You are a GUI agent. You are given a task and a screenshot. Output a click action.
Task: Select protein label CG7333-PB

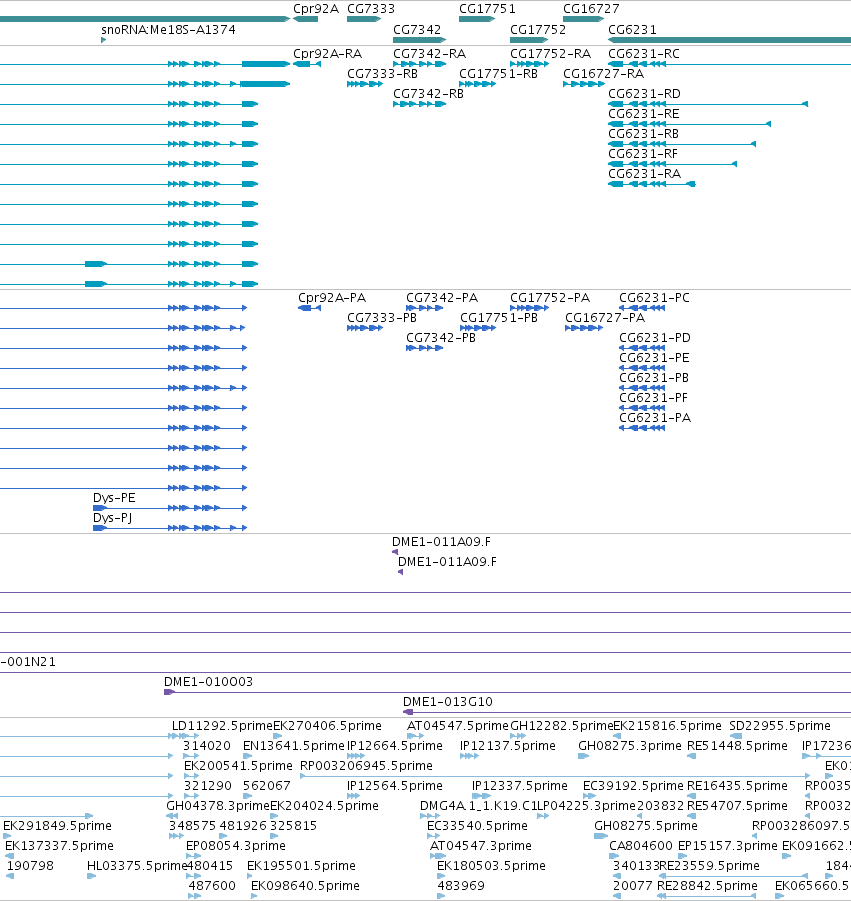pyautogui.click(x=382, y=318)
